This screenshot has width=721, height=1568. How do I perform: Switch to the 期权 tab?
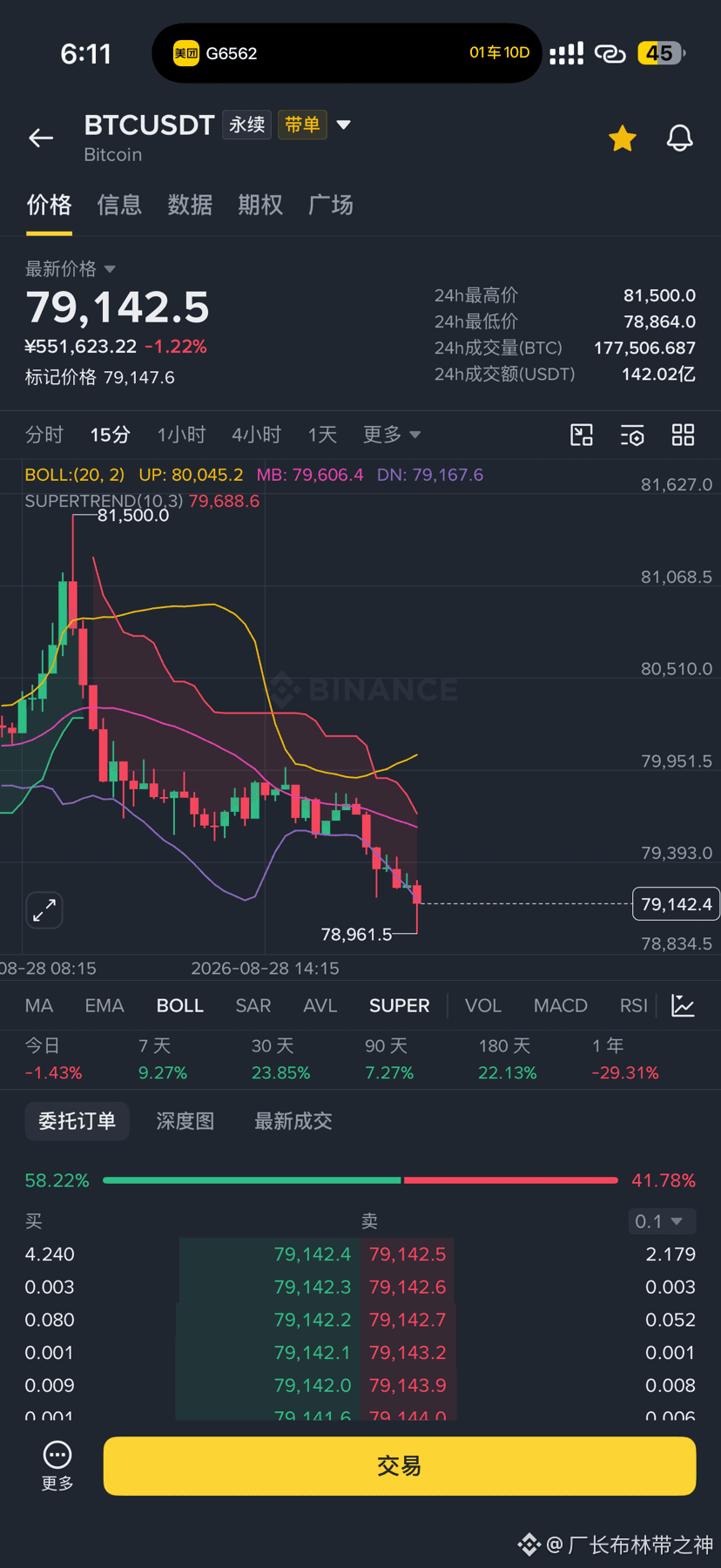click(x=260, y=205)
